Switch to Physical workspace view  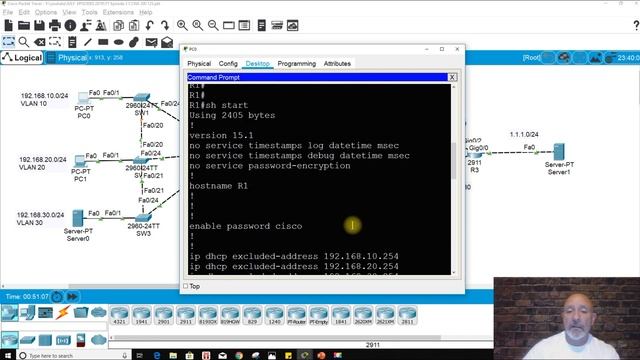(67, 58)
